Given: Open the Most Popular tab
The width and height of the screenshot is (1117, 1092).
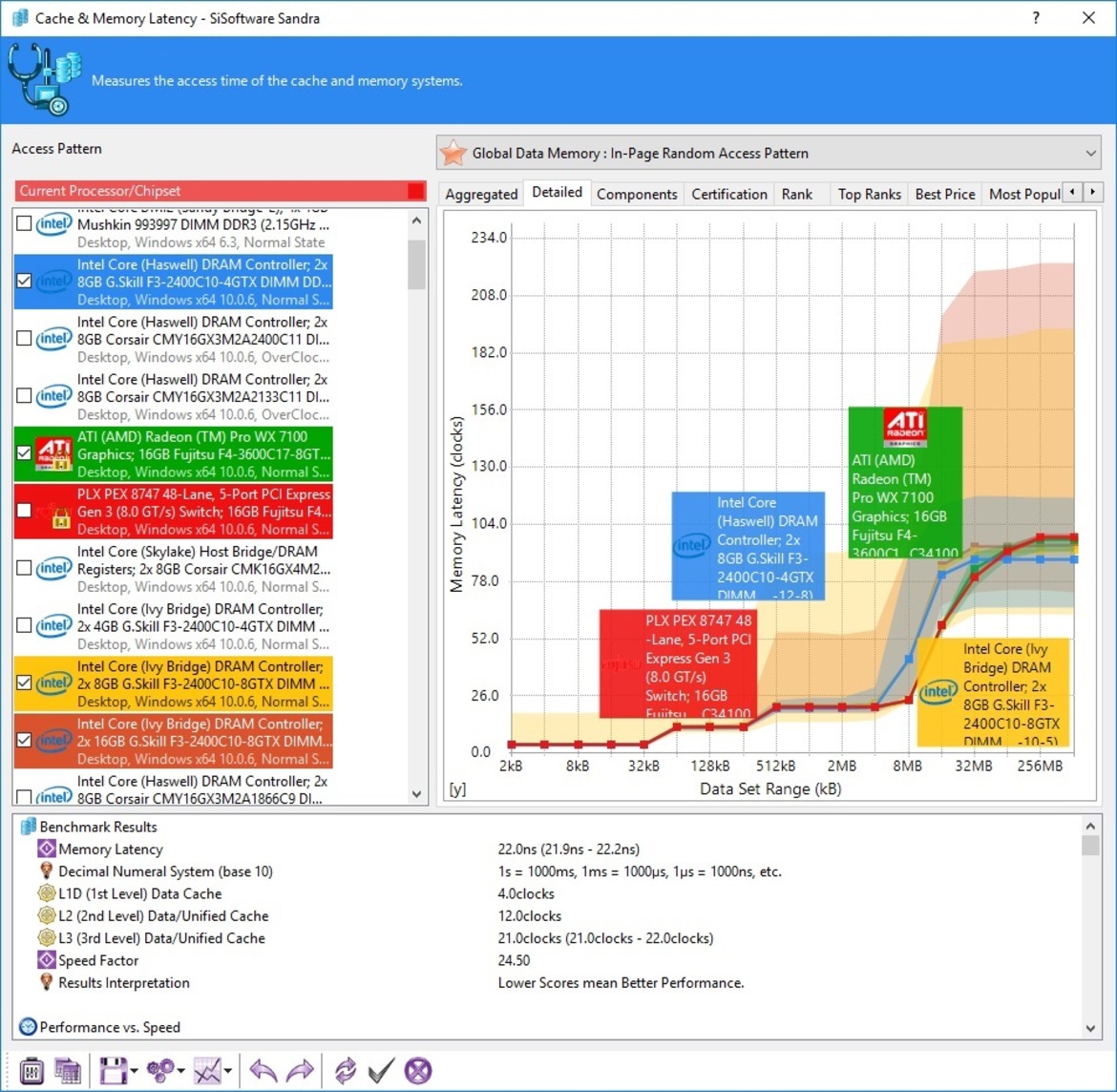Looking at the screenshot, I should point(1023,194).
